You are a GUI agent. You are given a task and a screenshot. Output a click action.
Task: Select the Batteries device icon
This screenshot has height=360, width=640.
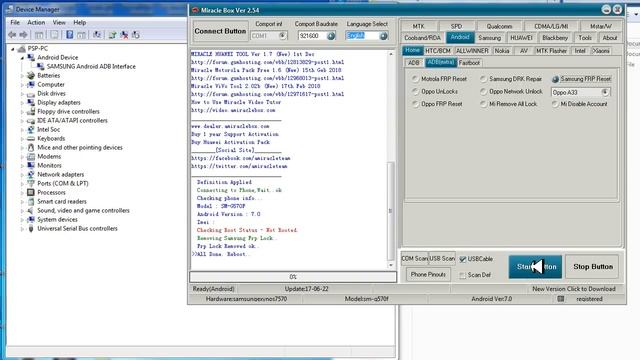(31, 76)
